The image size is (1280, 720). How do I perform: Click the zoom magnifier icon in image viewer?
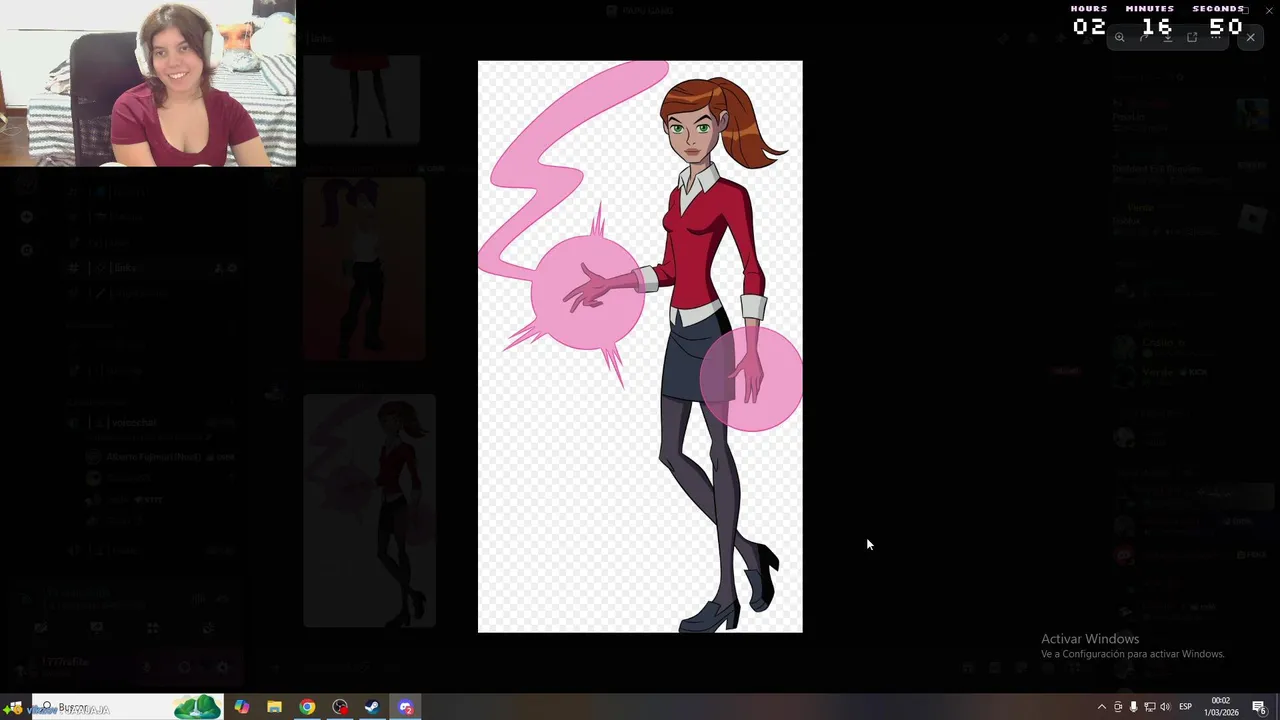(1119, 37)
